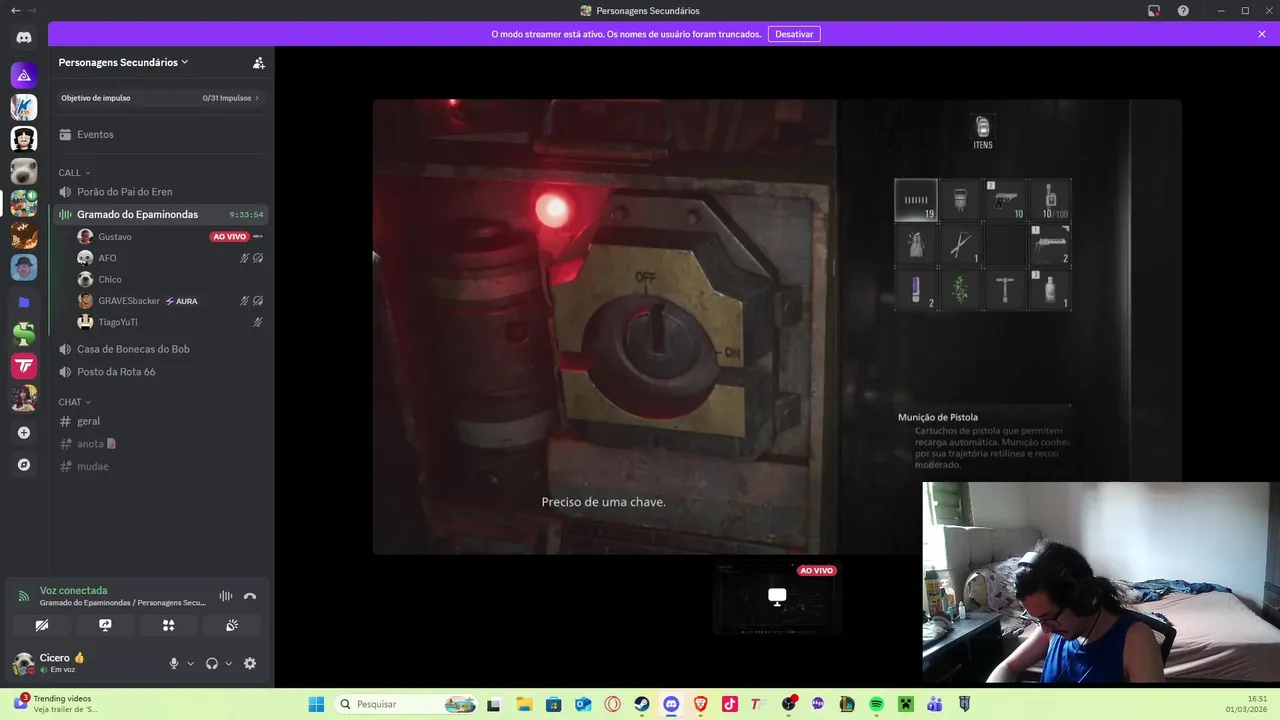Expand Objetivo de impulso boosts arrow

(257, 98)
